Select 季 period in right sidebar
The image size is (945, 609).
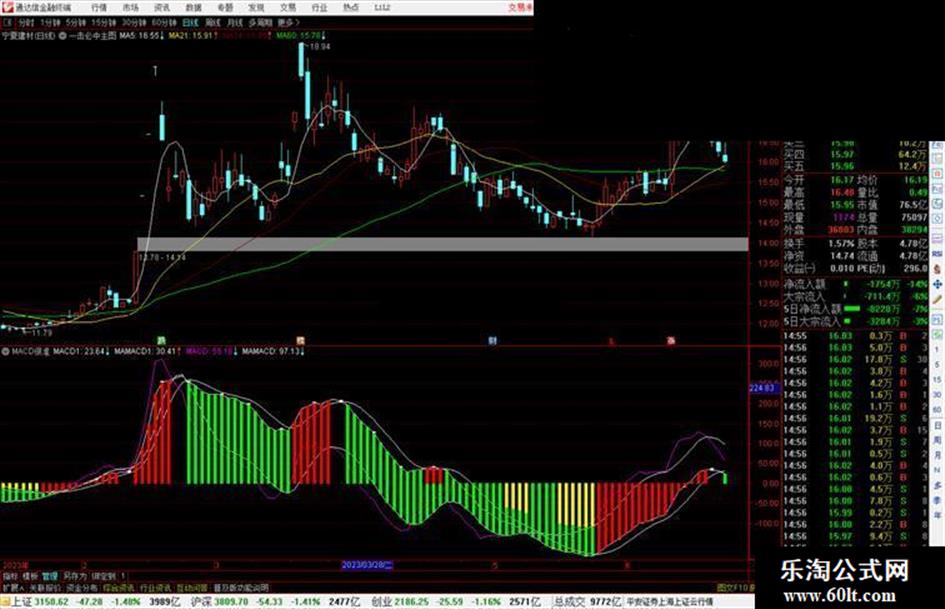coord(937,500)
